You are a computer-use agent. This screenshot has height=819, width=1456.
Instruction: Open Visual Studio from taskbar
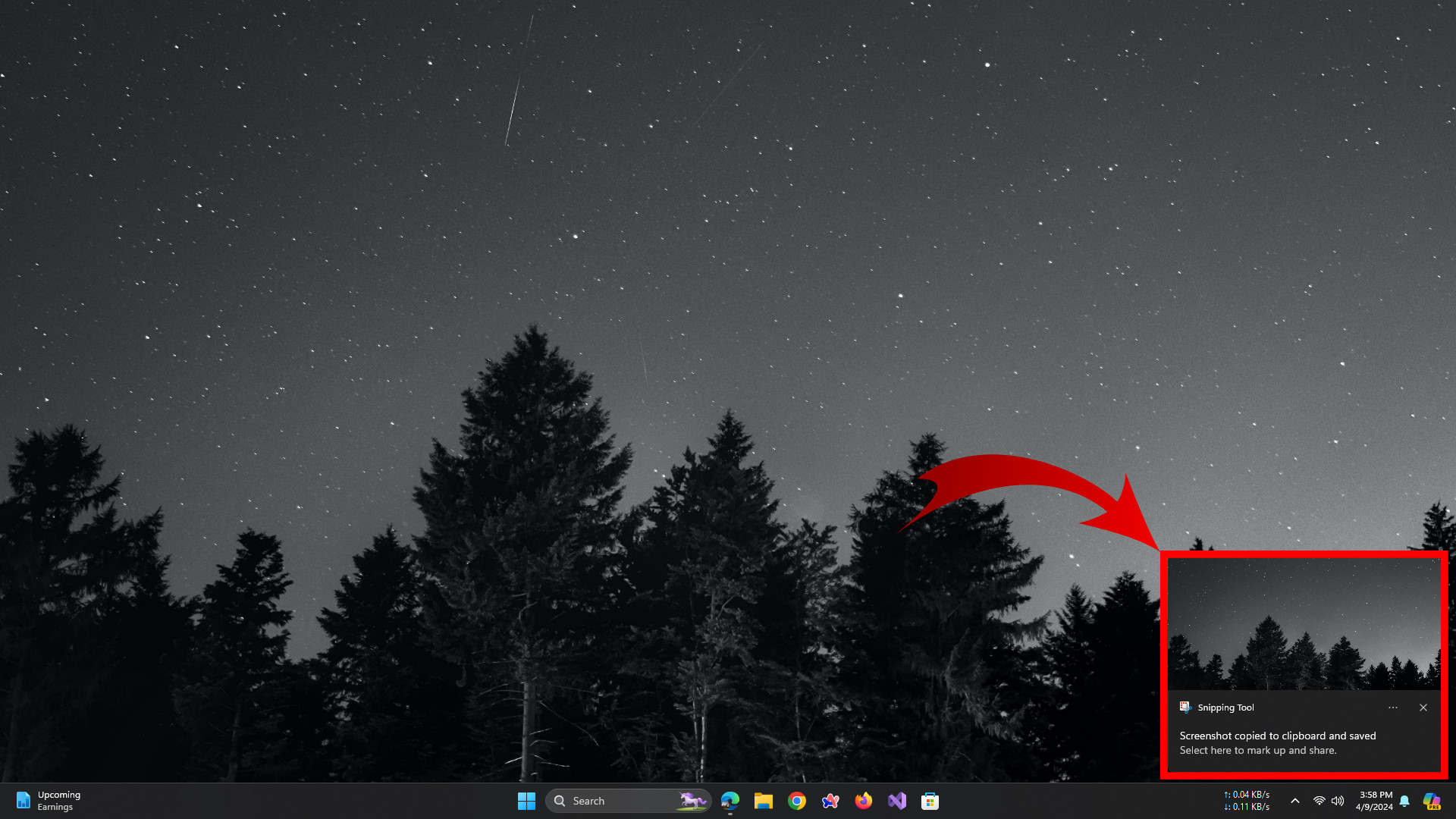point(896,801)
